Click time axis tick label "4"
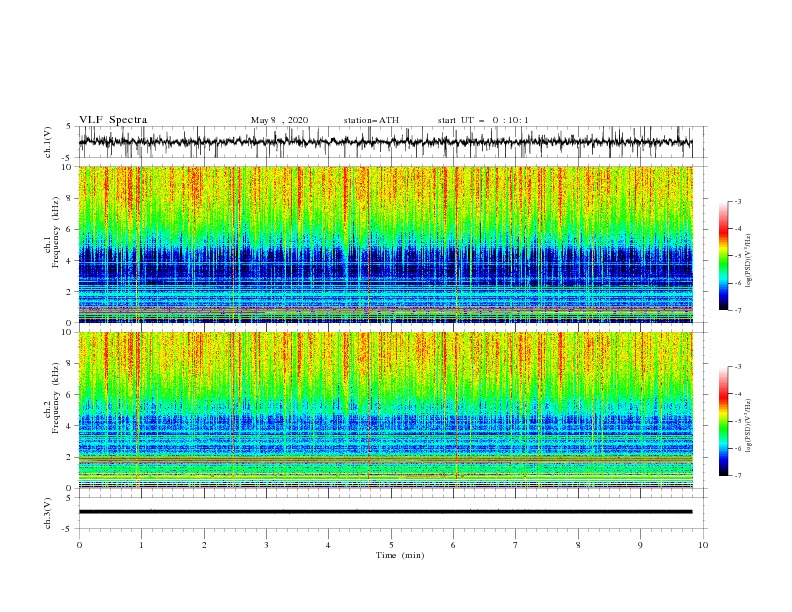 [328, 545]
